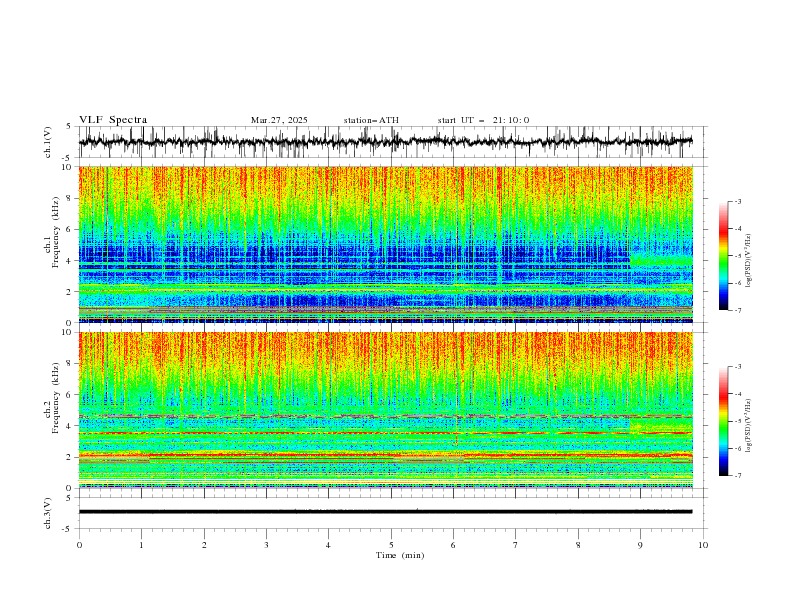Viewport: 792px width, 612px height.
Task: Click the ch.2 colorbar label 'log(PSD)(V²/Hz)'
Action: click(x=749, y=426)
